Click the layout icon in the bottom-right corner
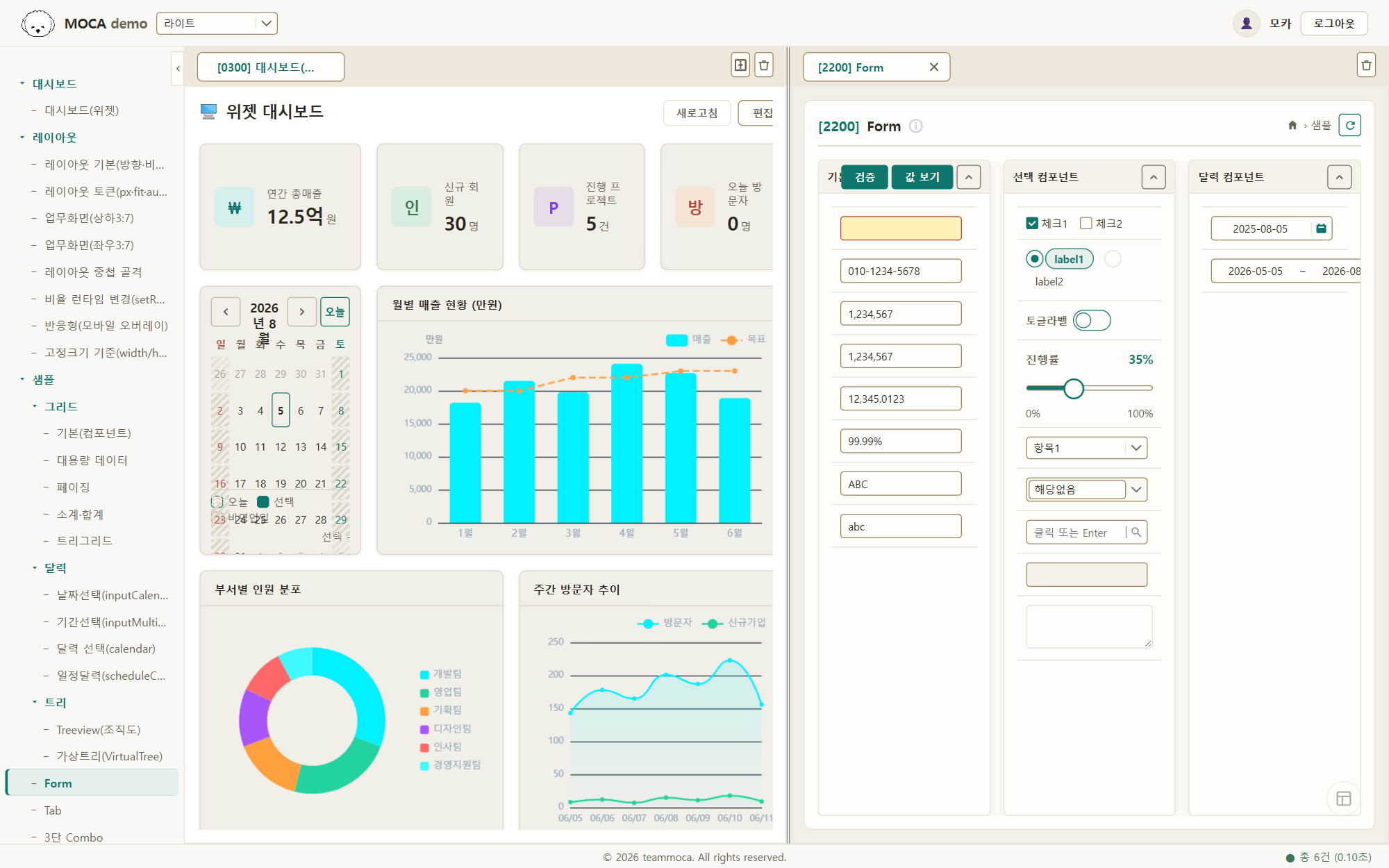 coord(1344,799)
